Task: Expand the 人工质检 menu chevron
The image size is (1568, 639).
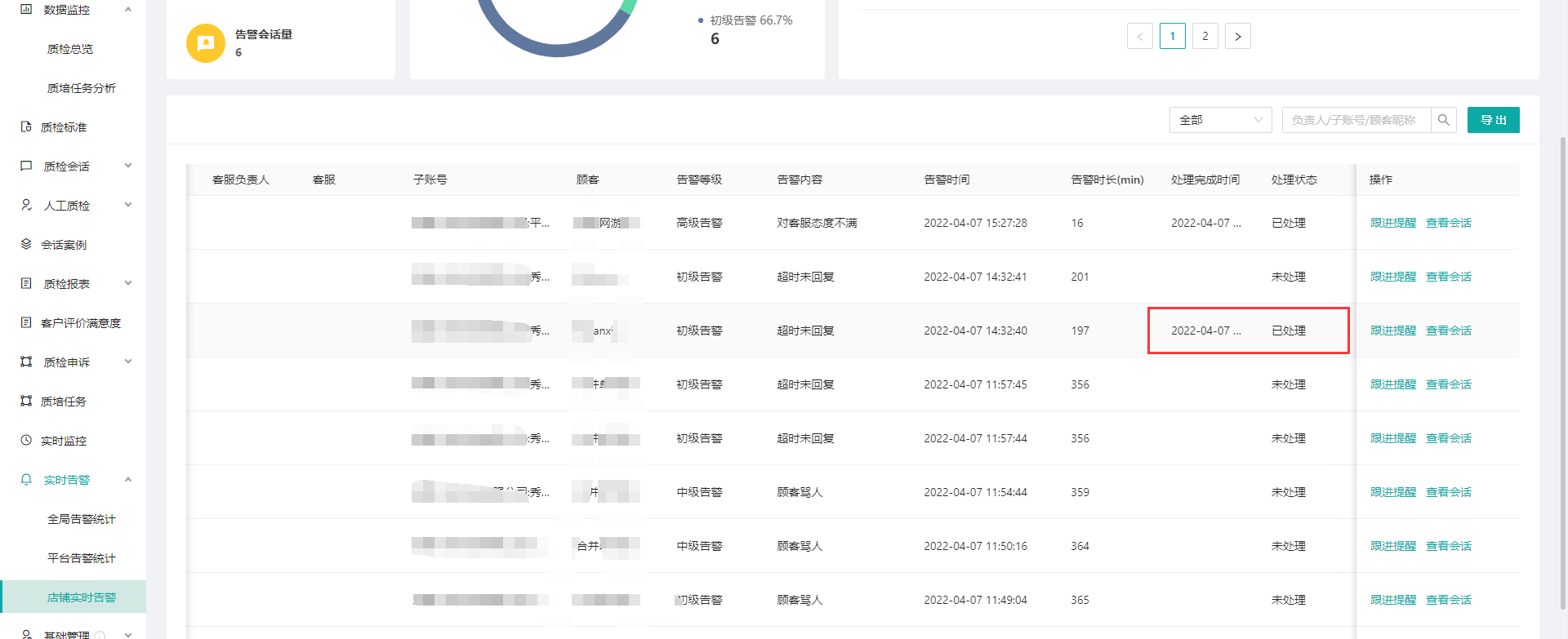Action: (128, 205)
